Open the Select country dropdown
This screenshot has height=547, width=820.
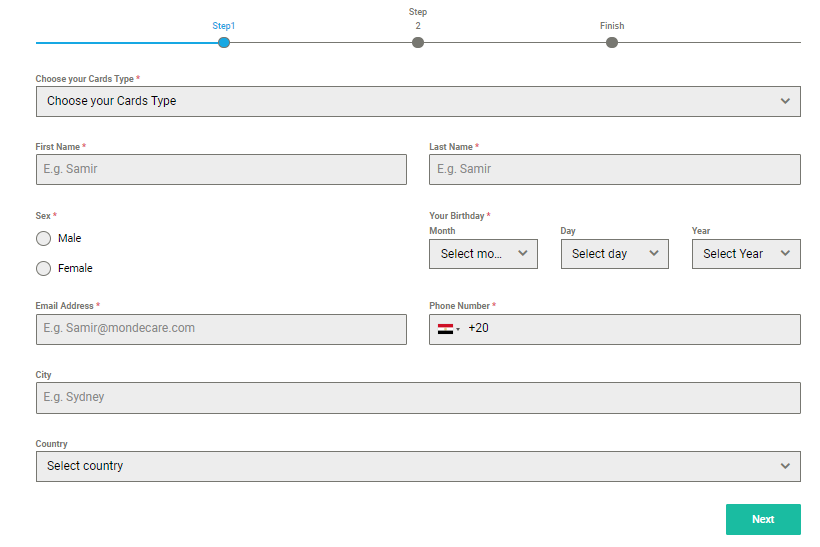pyautogui.click(x=418, y=466)
